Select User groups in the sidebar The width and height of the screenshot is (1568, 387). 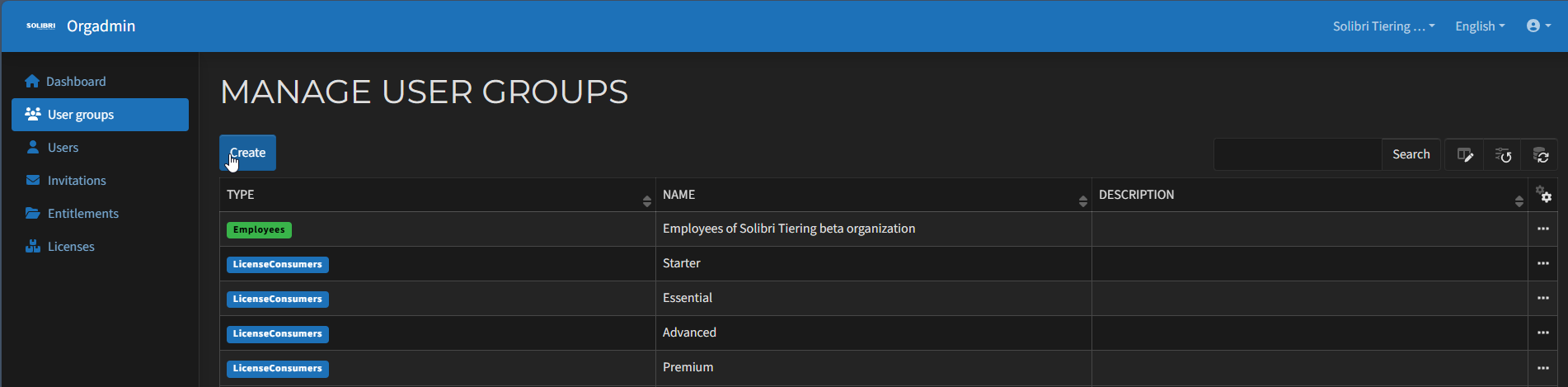click(100, 115)
